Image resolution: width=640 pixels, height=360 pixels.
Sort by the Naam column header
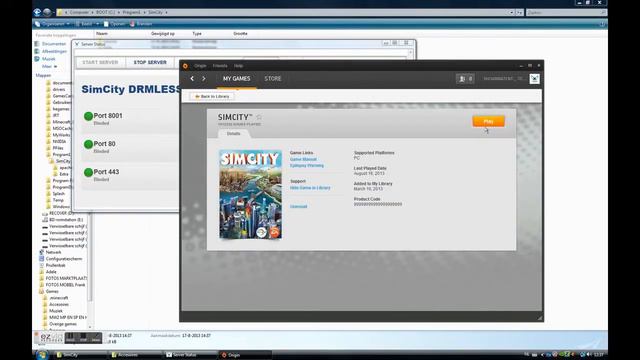coord(102,33)
